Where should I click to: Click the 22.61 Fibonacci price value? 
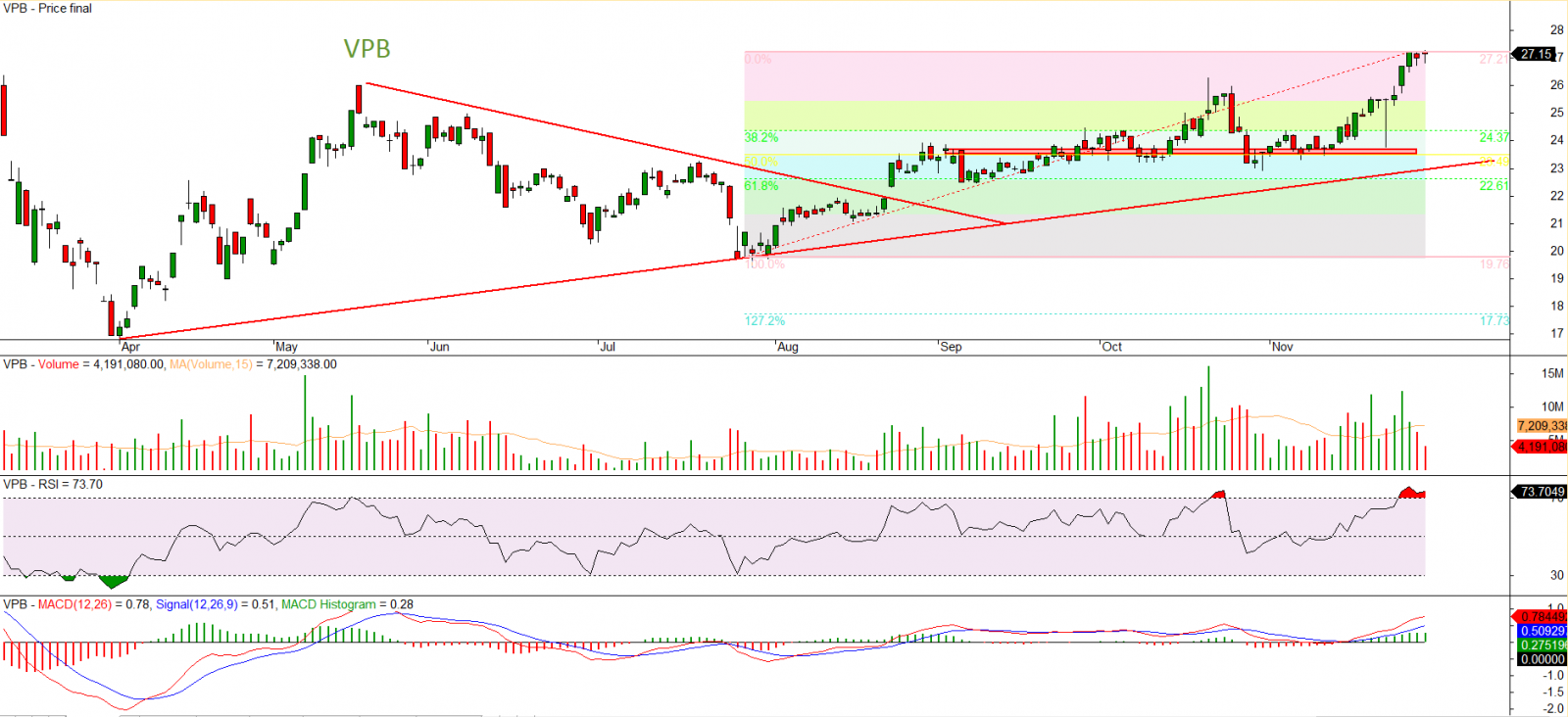tap(1494, 185)
